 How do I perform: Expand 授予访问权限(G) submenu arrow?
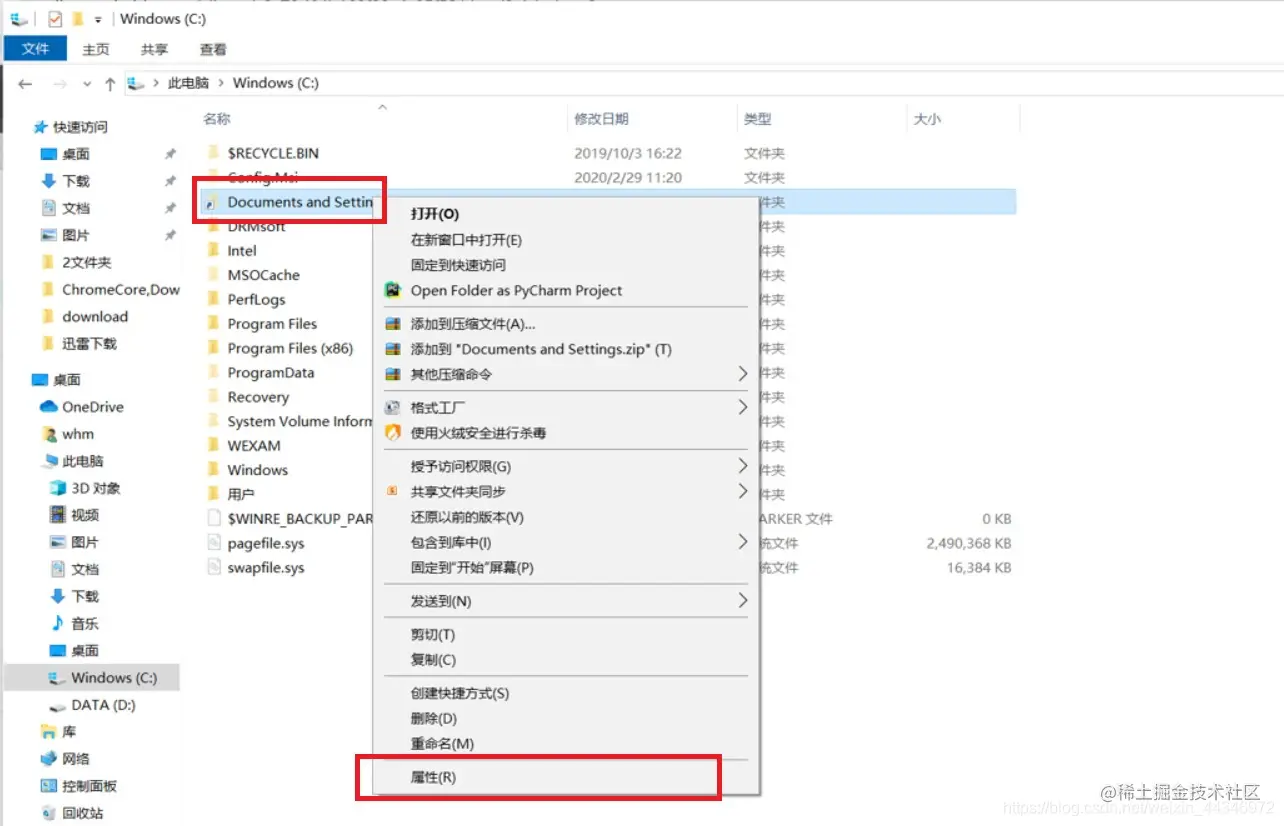click(742, 466)
